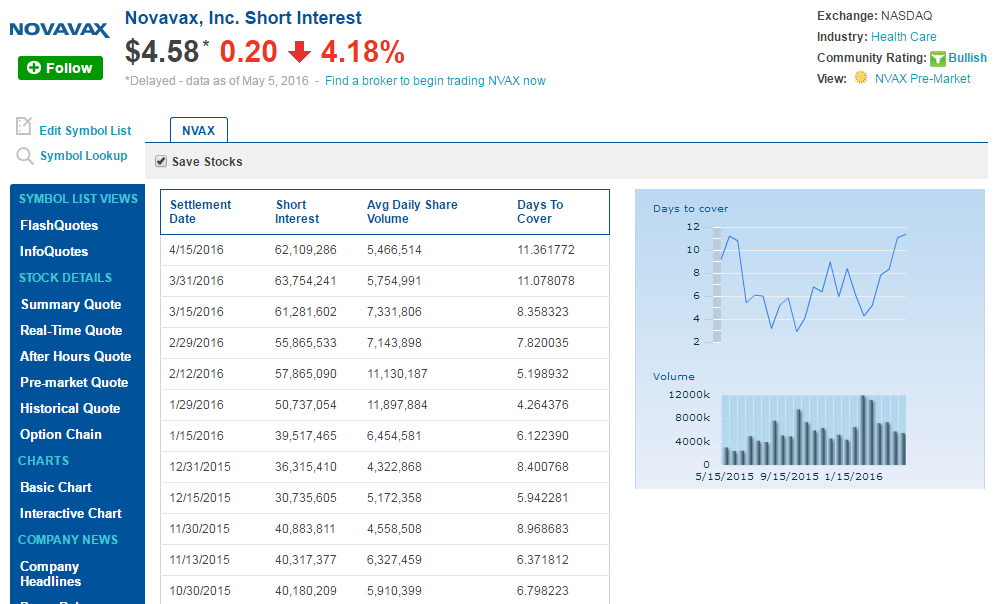
Task: Open Symbol Lookup link
Action: [84, 156]
